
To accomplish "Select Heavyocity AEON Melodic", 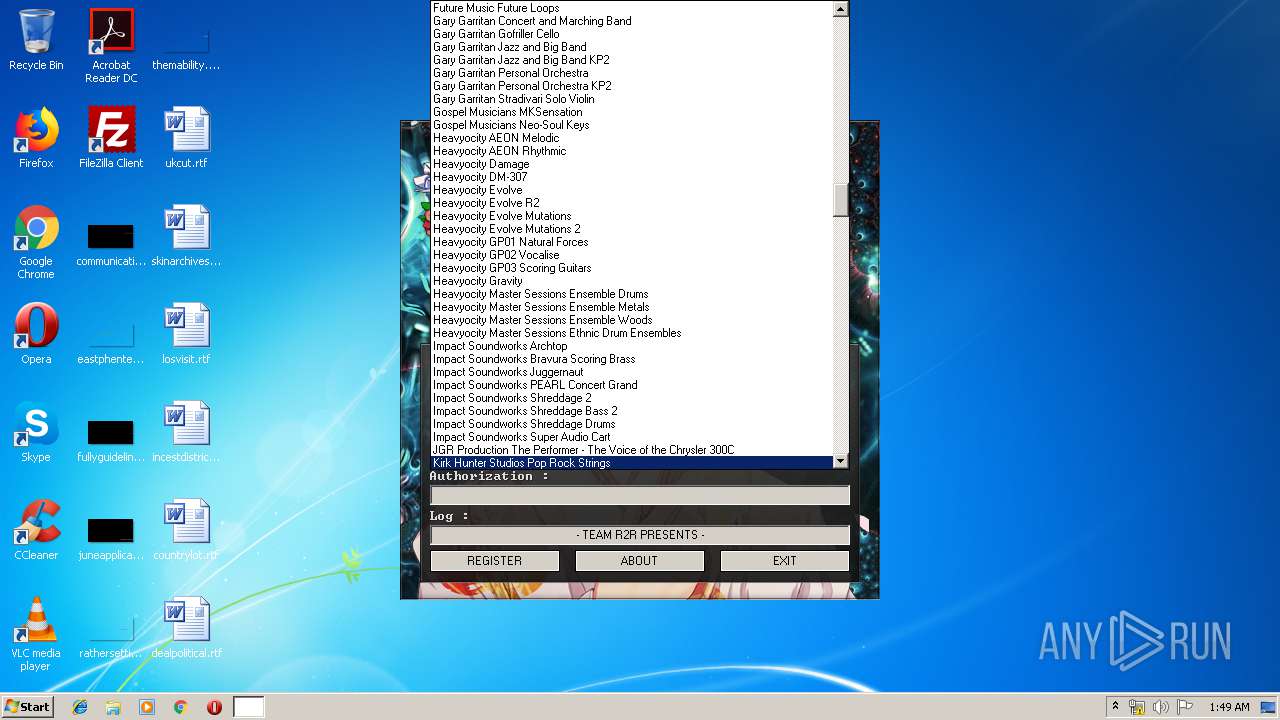I will [632, 138].
